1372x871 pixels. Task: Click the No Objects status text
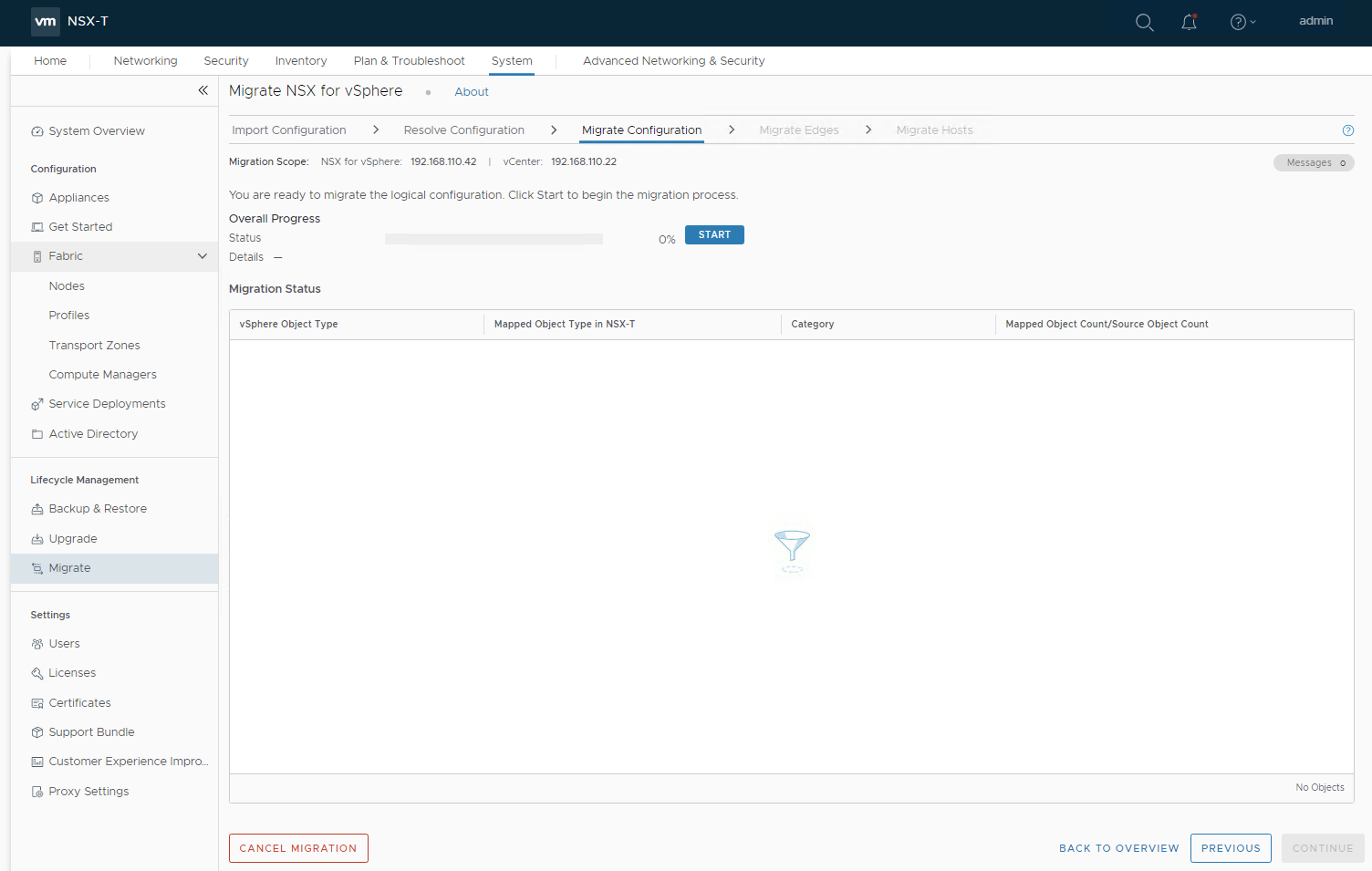[1320, 788]
